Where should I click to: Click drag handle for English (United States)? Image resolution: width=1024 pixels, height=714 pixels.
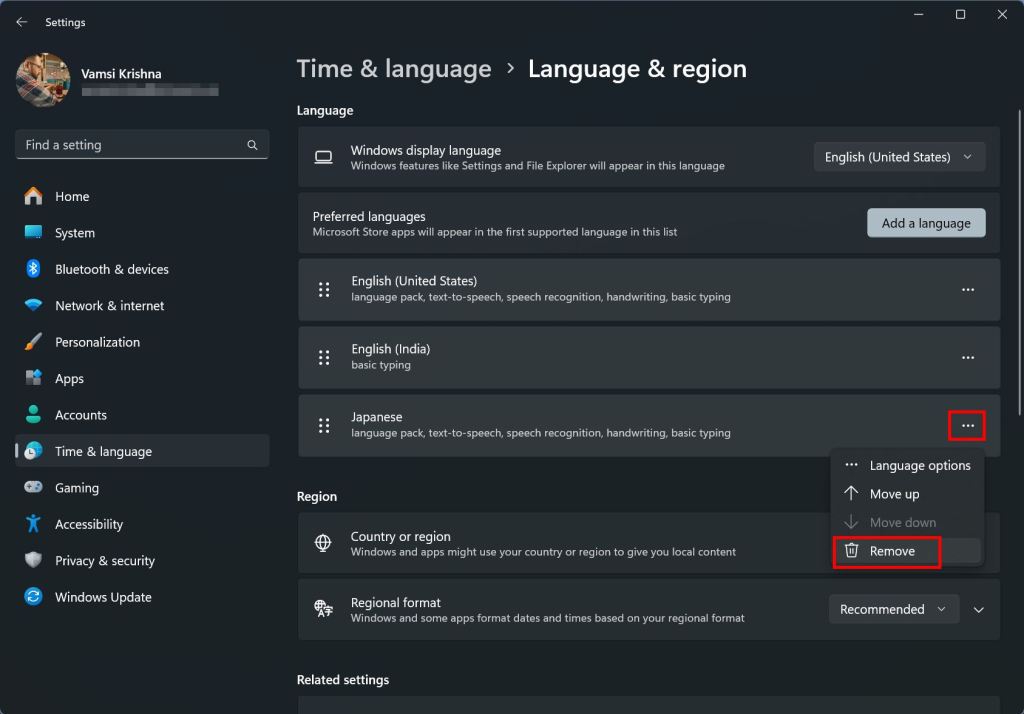coord(324,289)
